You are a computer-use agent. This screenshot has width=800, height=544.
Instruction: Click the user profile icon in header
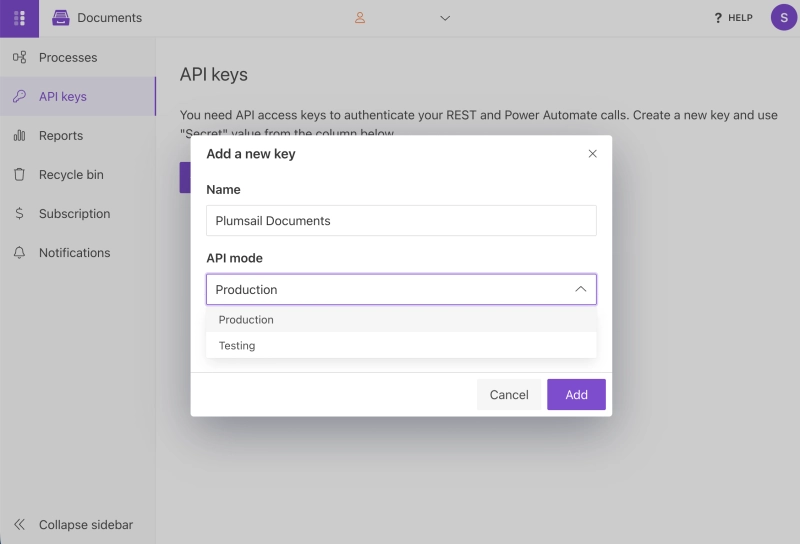pos(360,18)
